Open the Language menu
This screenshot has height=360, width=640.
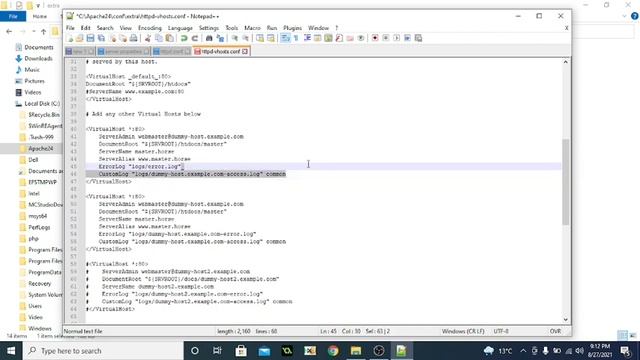(180, 28)
